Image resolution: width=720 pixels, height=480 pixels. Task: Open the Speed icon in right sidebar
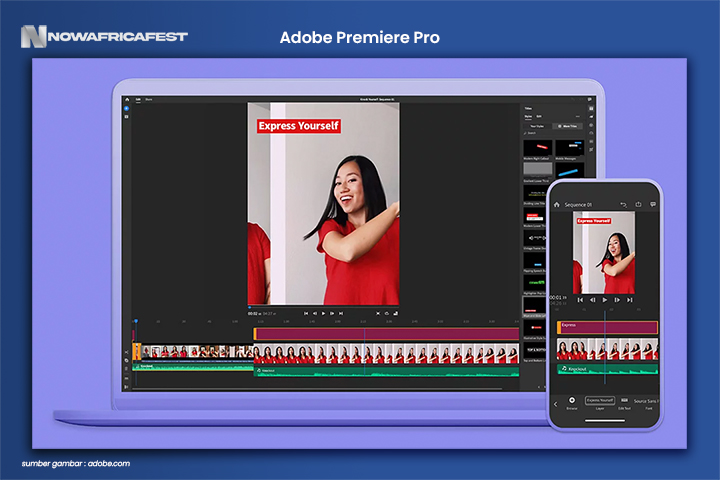(x=591, y=133)
